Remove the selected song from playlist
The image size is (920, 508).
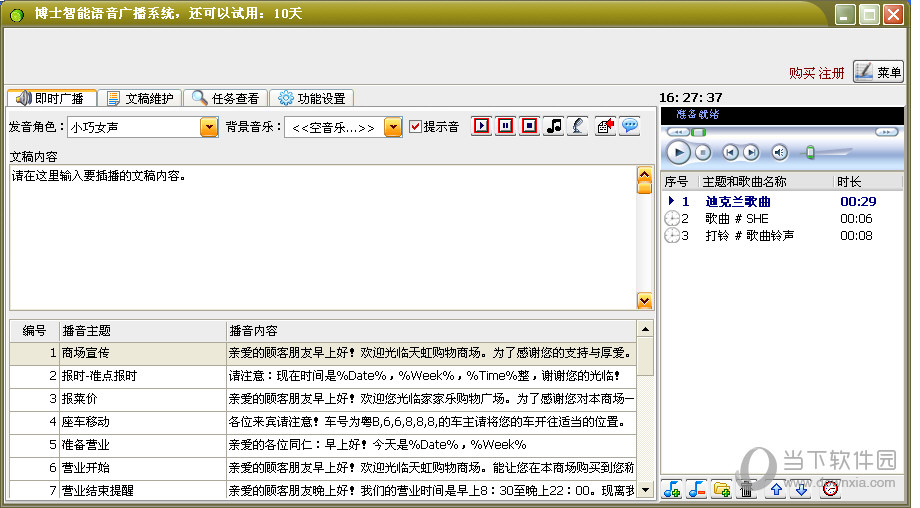[x=696, y=488]
